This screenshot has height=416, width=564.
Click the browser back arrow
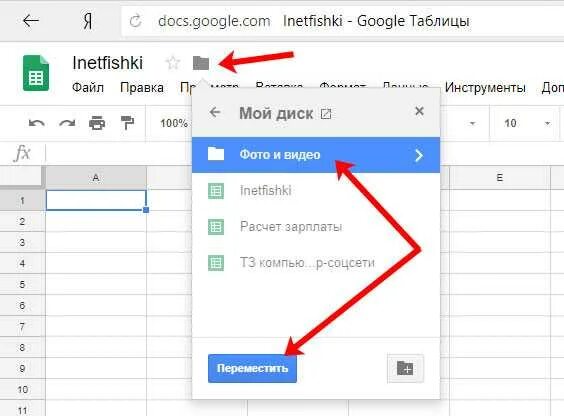pos(31,21)
